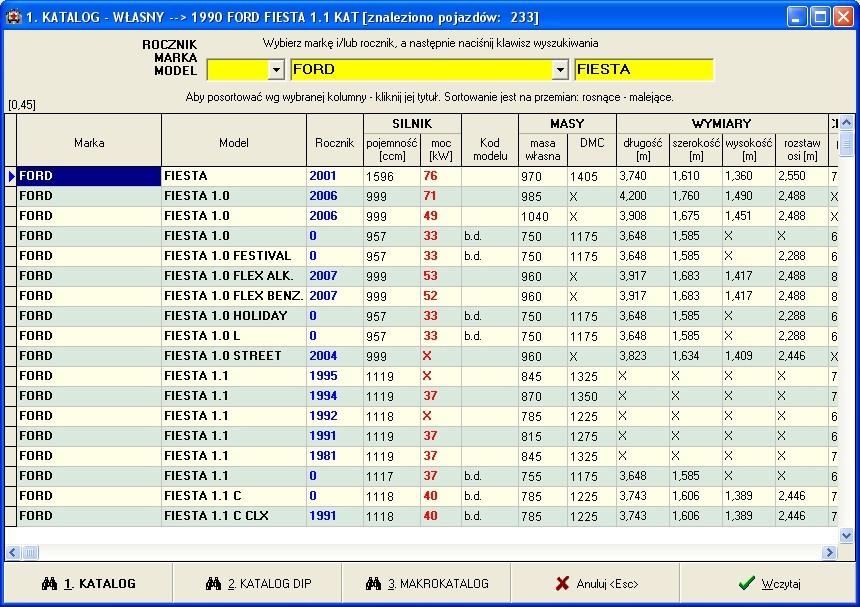The width and height of the screenshot is (860, 607).
Task: Select the FIESTA 1.0 HOLIDAY row
Action: pyautogui.click(x=421, y=316)
